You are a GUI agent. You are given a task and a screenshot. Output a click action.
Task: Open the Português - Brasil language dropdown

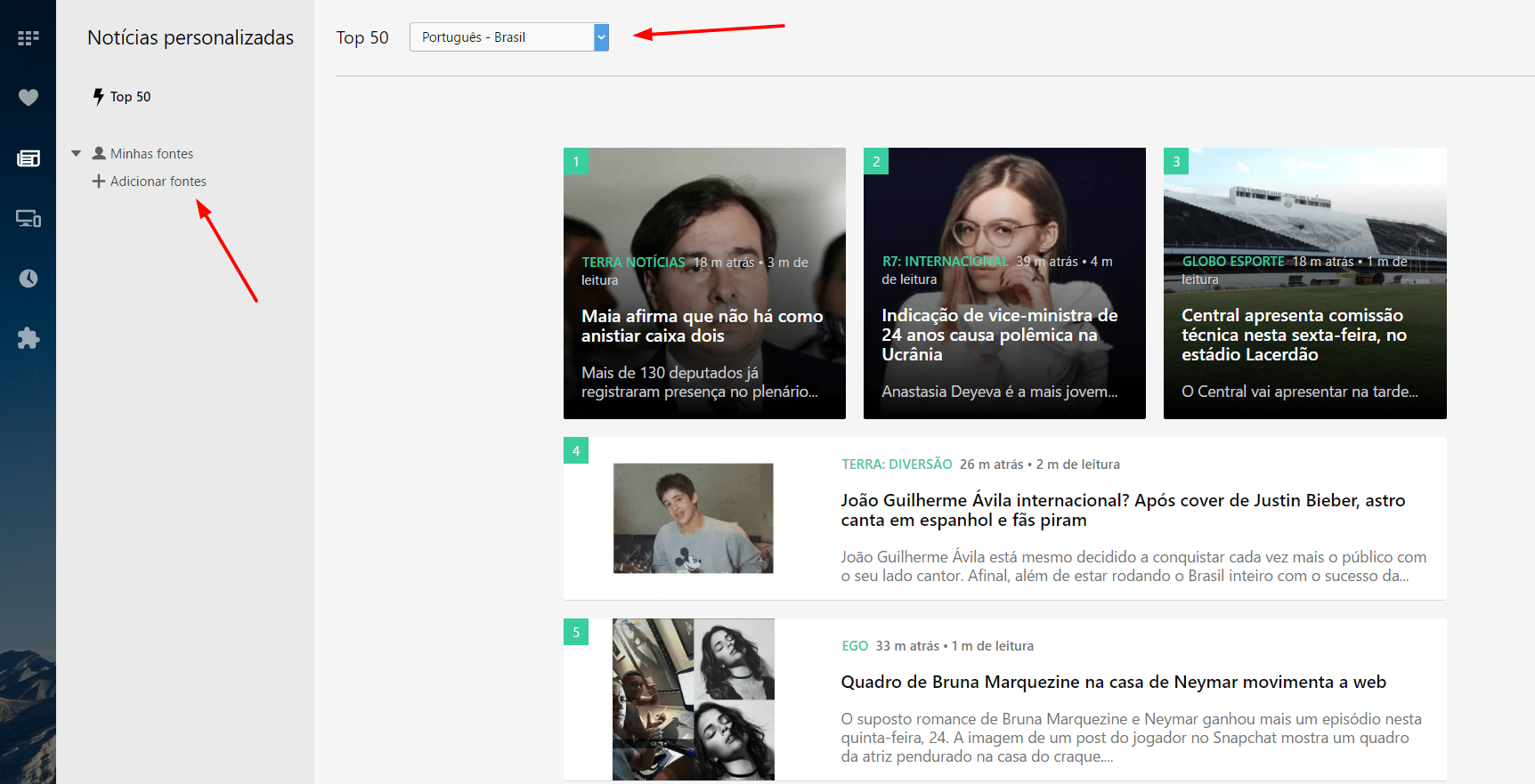[509, 36]
